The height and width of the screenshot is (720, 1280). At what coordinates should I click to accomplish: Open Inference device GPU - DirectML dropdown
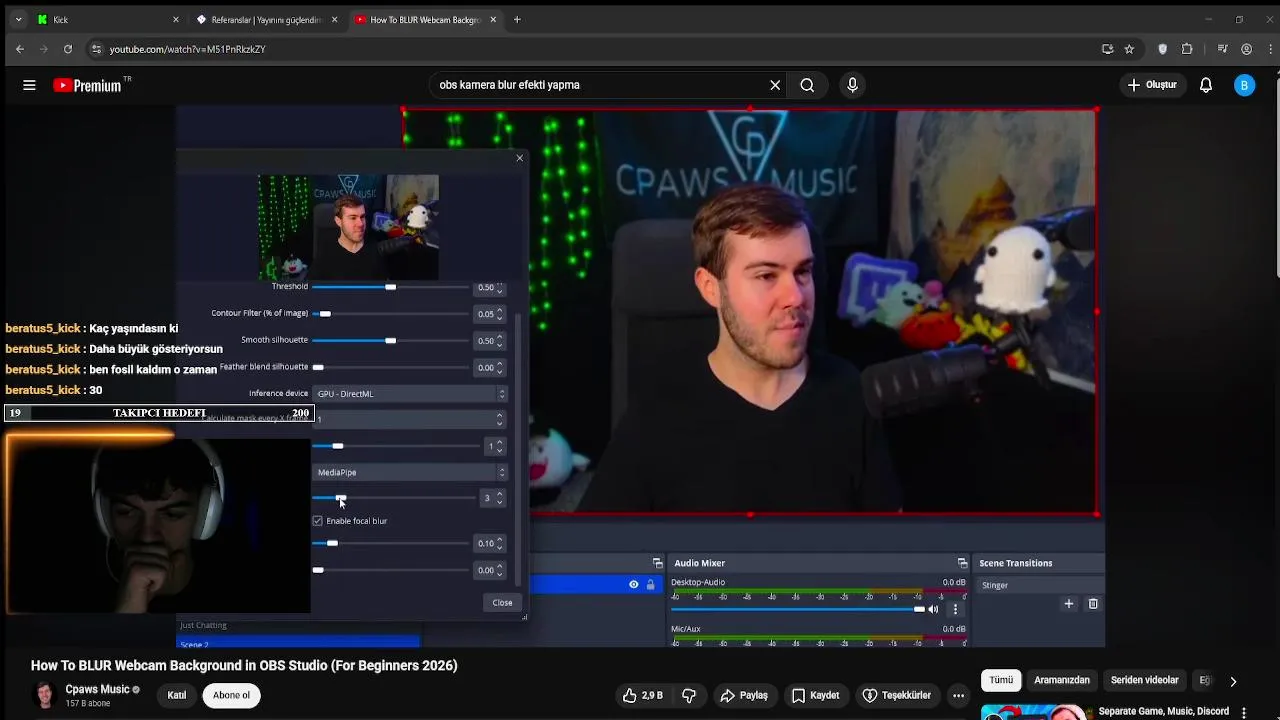[410, 394]
